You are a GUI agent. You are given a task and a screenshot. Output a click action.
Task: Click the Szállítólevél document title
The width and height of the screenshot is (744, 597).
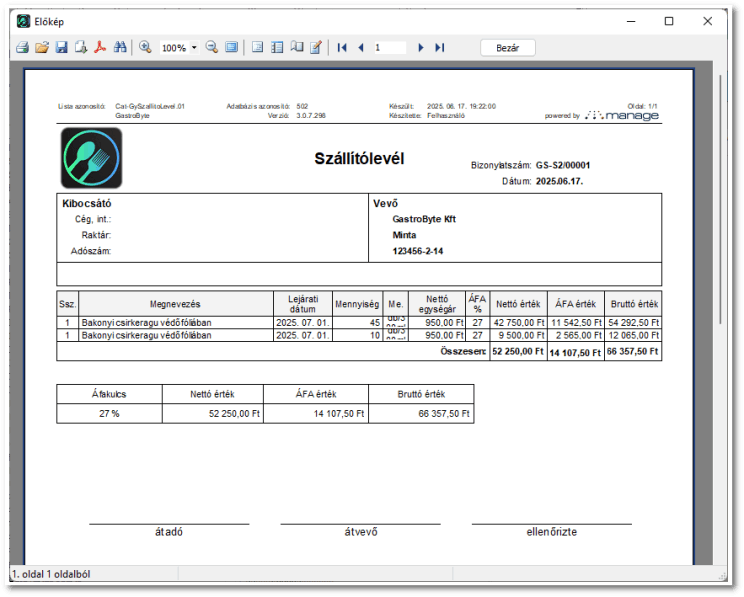click(x=359, y=159)
